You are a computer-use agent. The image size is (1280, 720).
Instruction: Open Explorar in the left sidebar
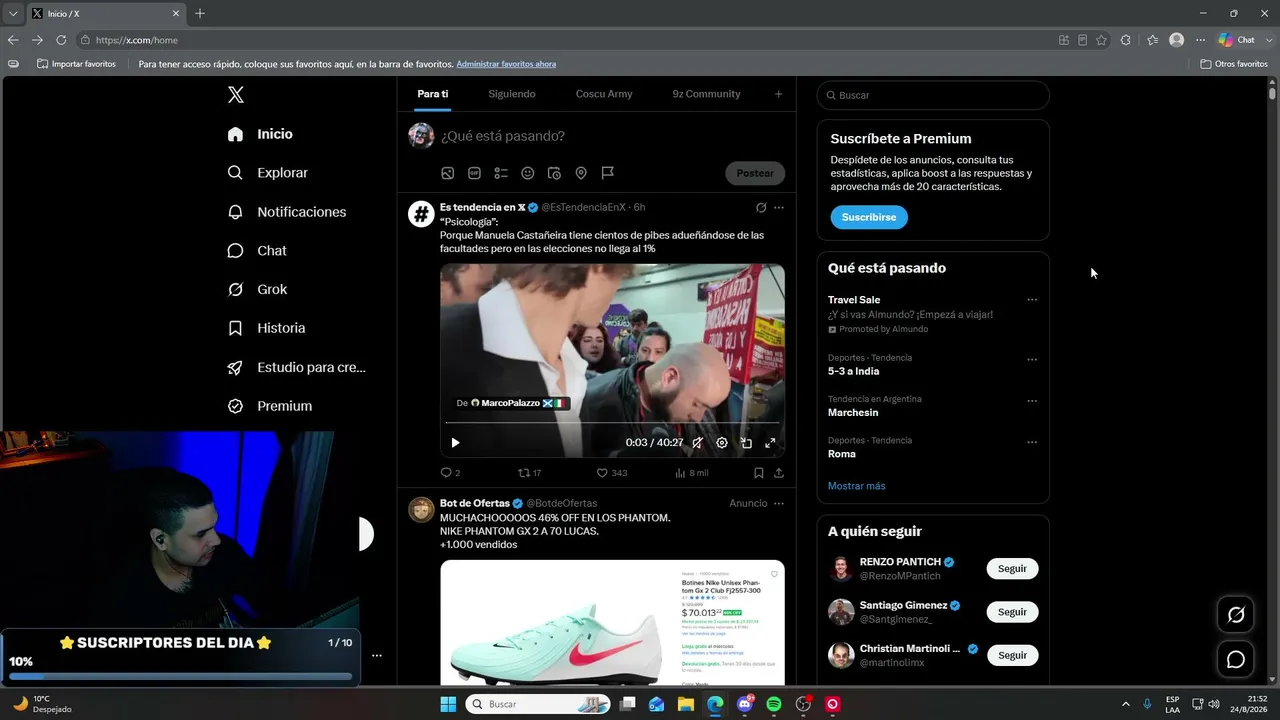click(x=268, y=173)
